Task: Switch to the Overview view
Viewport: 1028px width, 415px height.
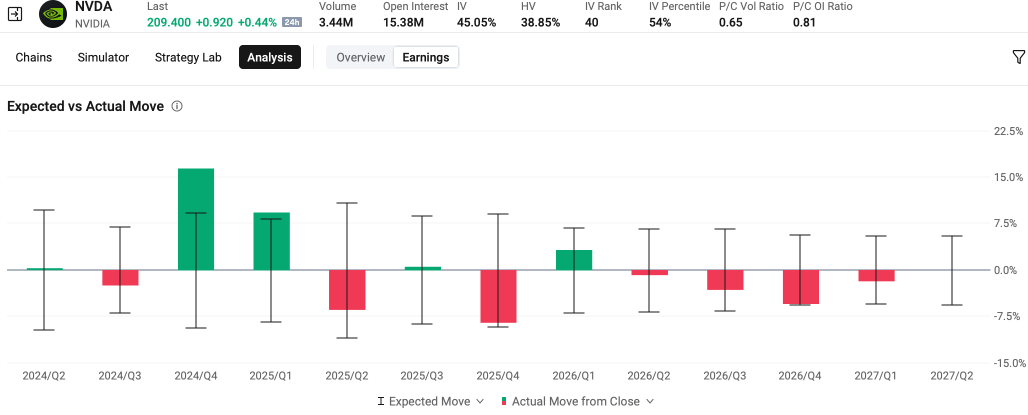Action: [361, 57]
